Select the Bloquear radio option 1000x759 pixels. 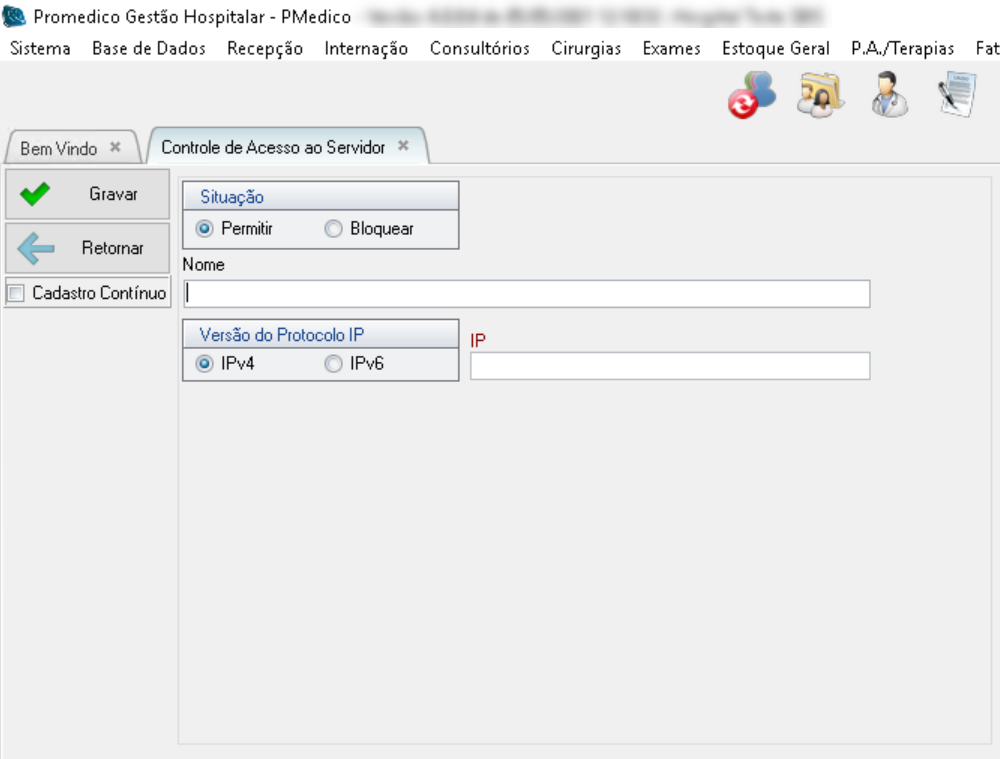pyautogui.click(x=333, y=229)
